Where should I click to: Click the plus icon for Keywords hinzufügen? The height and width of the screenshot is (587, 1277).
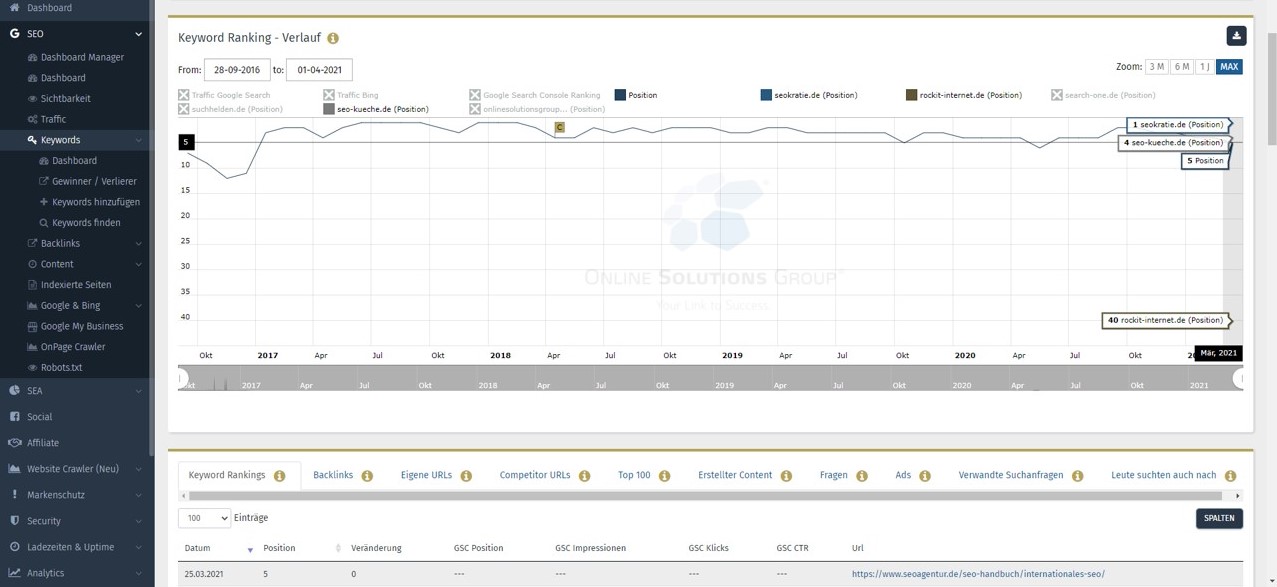tap(43, 202)
